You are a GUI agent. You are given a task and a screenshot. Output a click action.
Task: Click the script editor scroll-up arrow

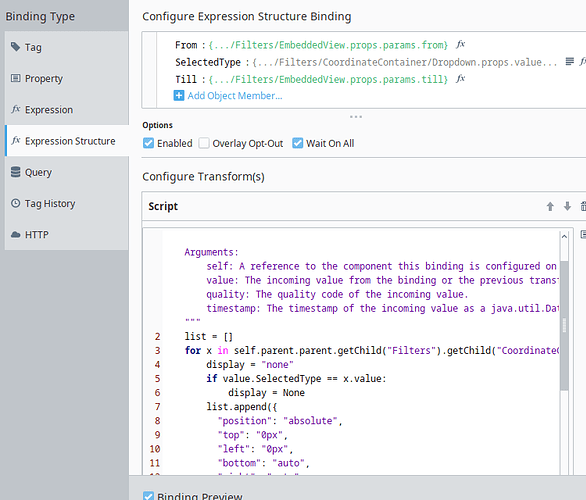564,236
